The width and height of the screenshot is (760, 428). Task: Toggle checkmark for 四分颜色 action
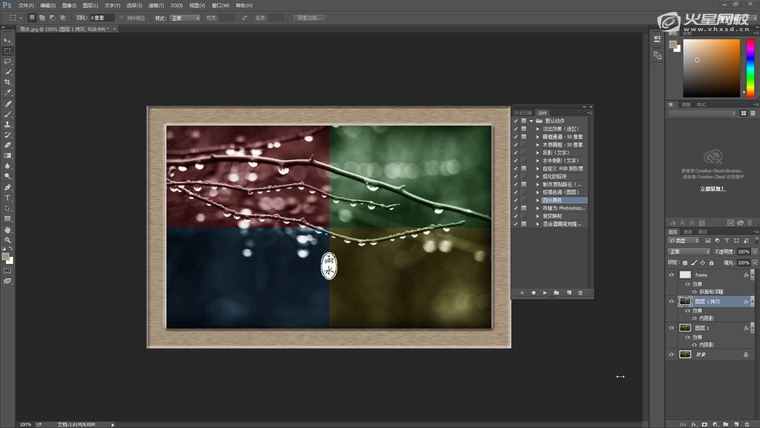[x=516, y=201]
